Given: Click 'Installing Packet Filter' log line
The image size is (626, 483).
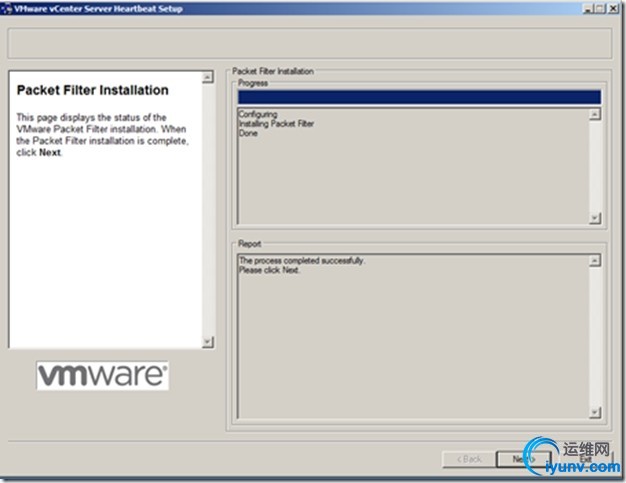Looking at the screenshot, I should point(276,124).
